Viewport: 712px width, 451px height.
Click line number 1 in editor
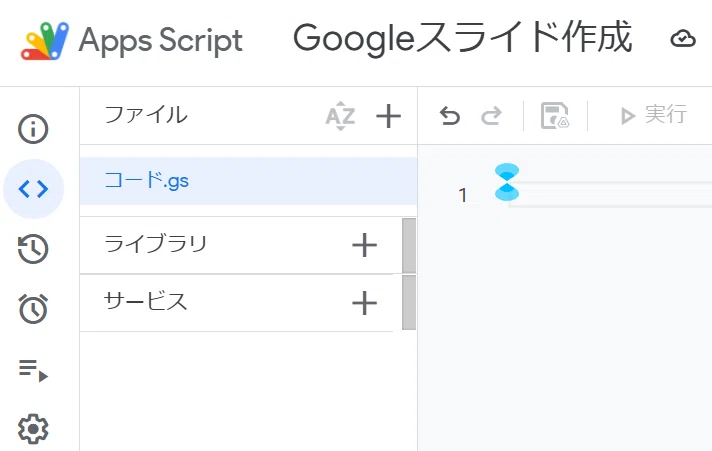[x=463, y=195]
